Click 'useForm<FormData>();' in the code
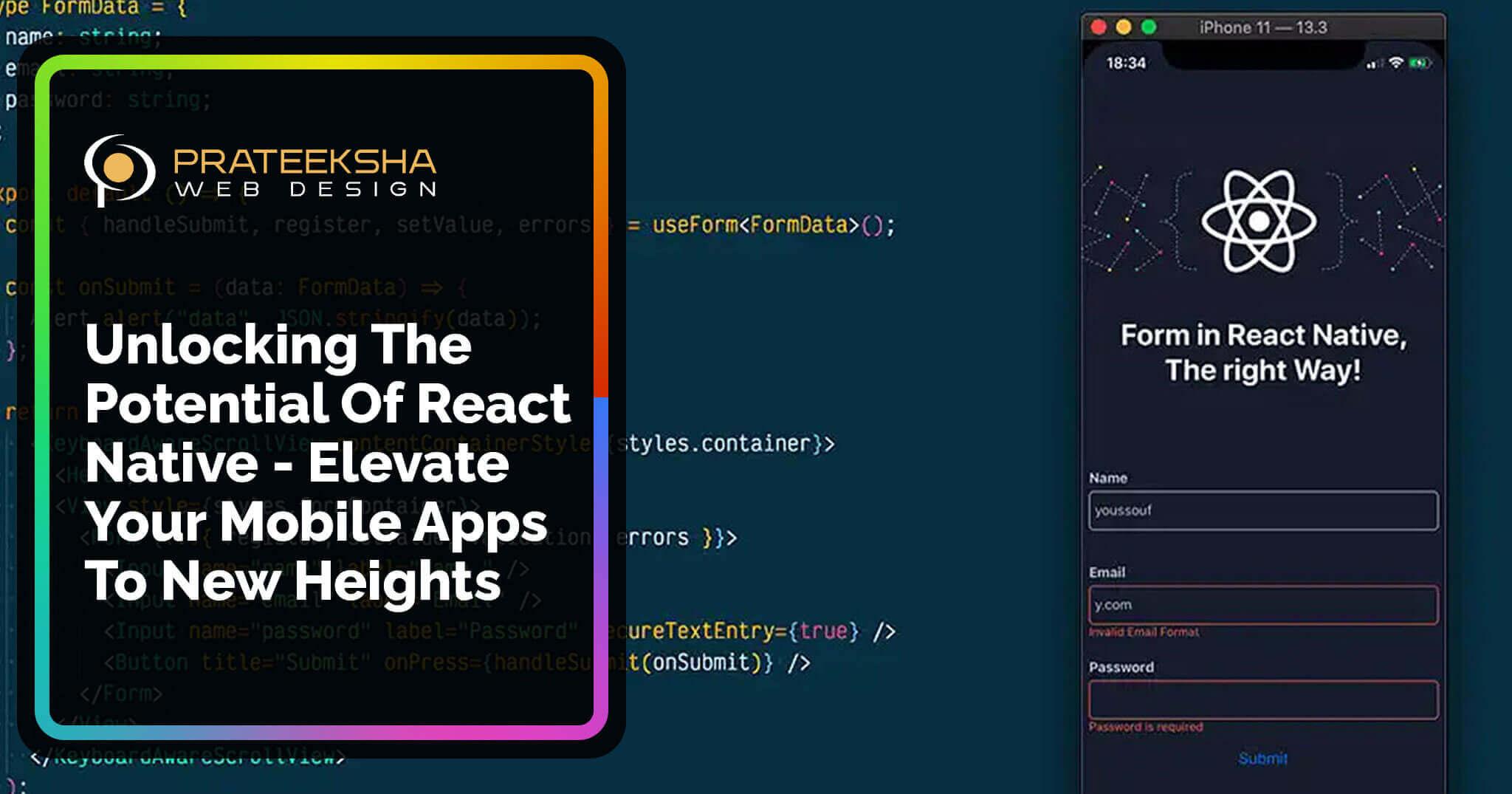 (774, 225)
